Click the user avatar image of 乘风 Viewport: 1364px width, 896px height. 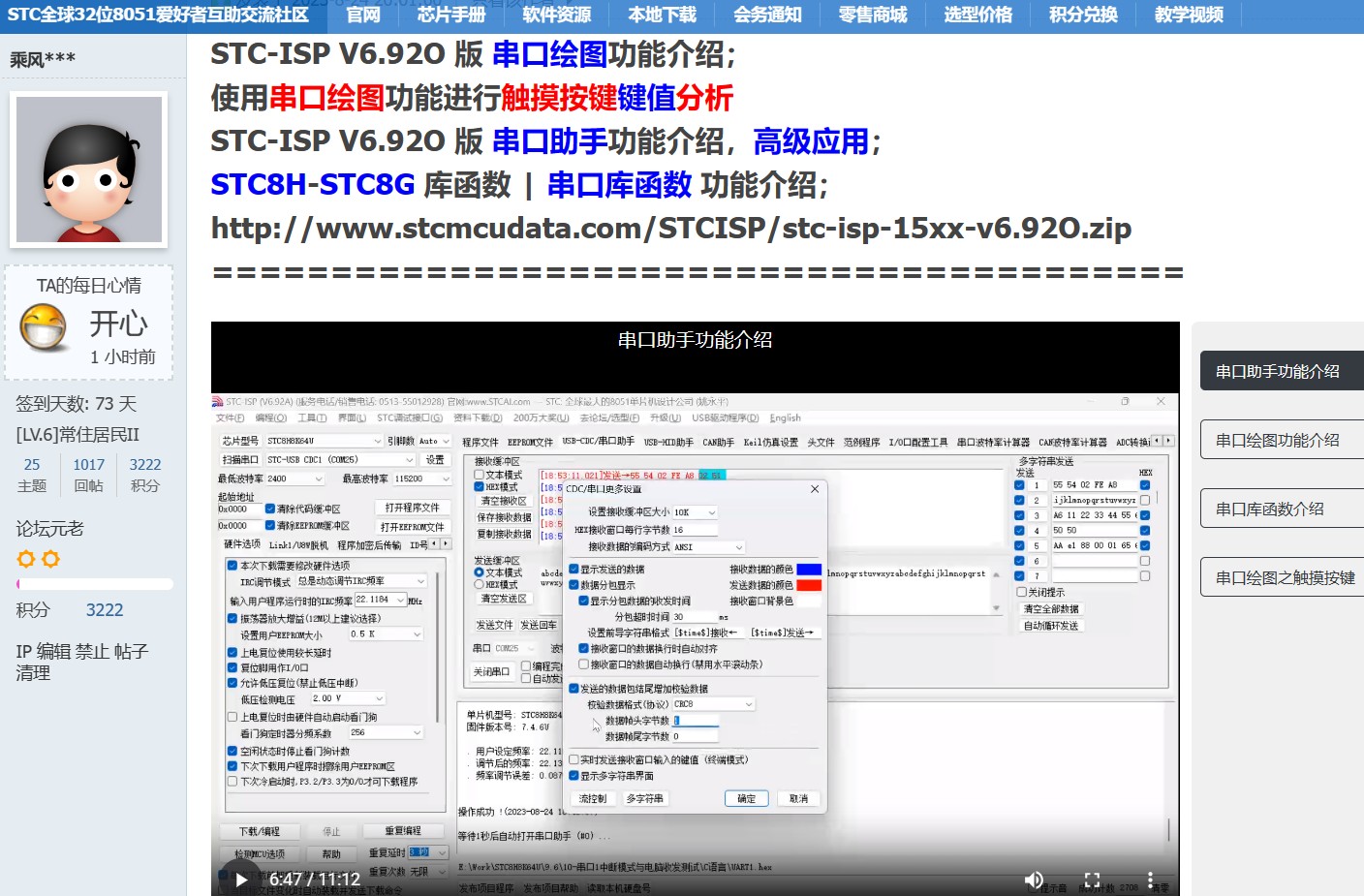click(x=88, y=170)
